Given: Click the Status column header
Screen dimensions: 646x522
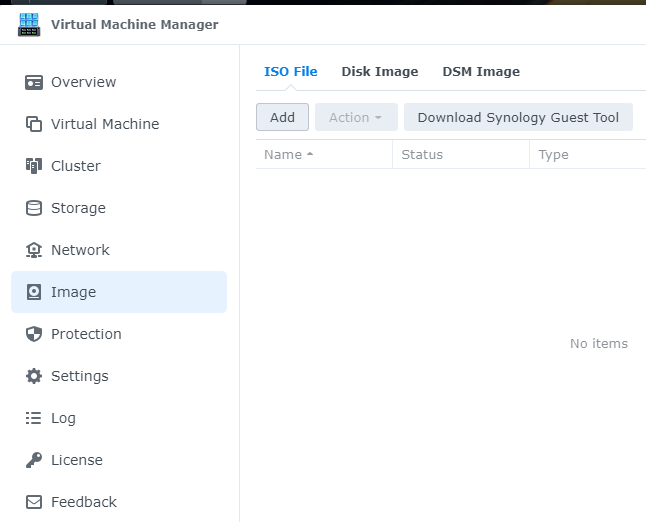Looking at the screenshot, I should coord(461,154).
